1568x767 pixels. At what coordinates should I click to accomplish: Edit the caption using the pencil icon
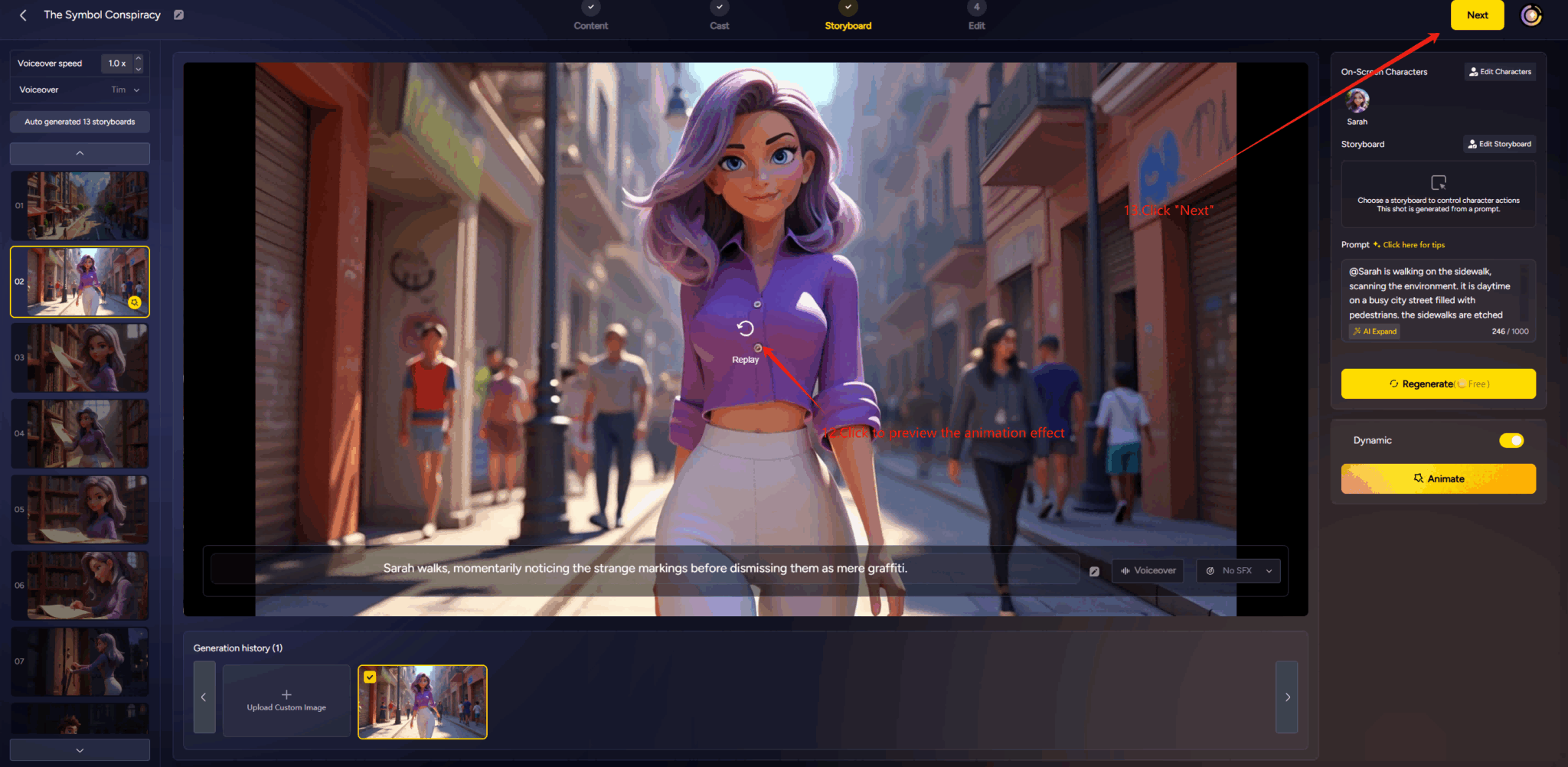pos(1095,570)
